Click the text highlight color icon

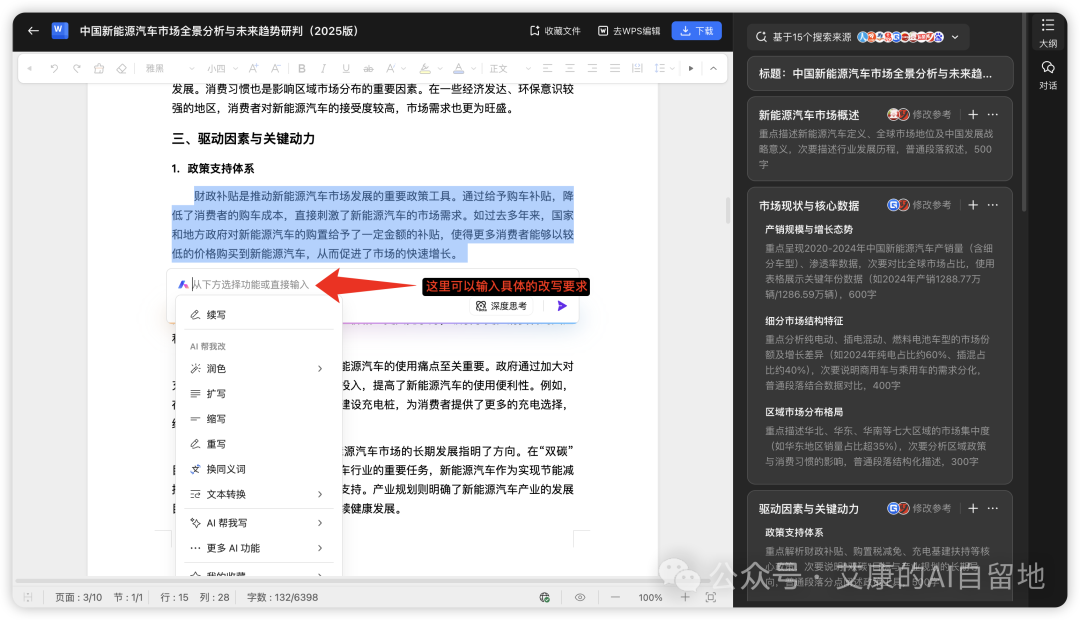425,68
